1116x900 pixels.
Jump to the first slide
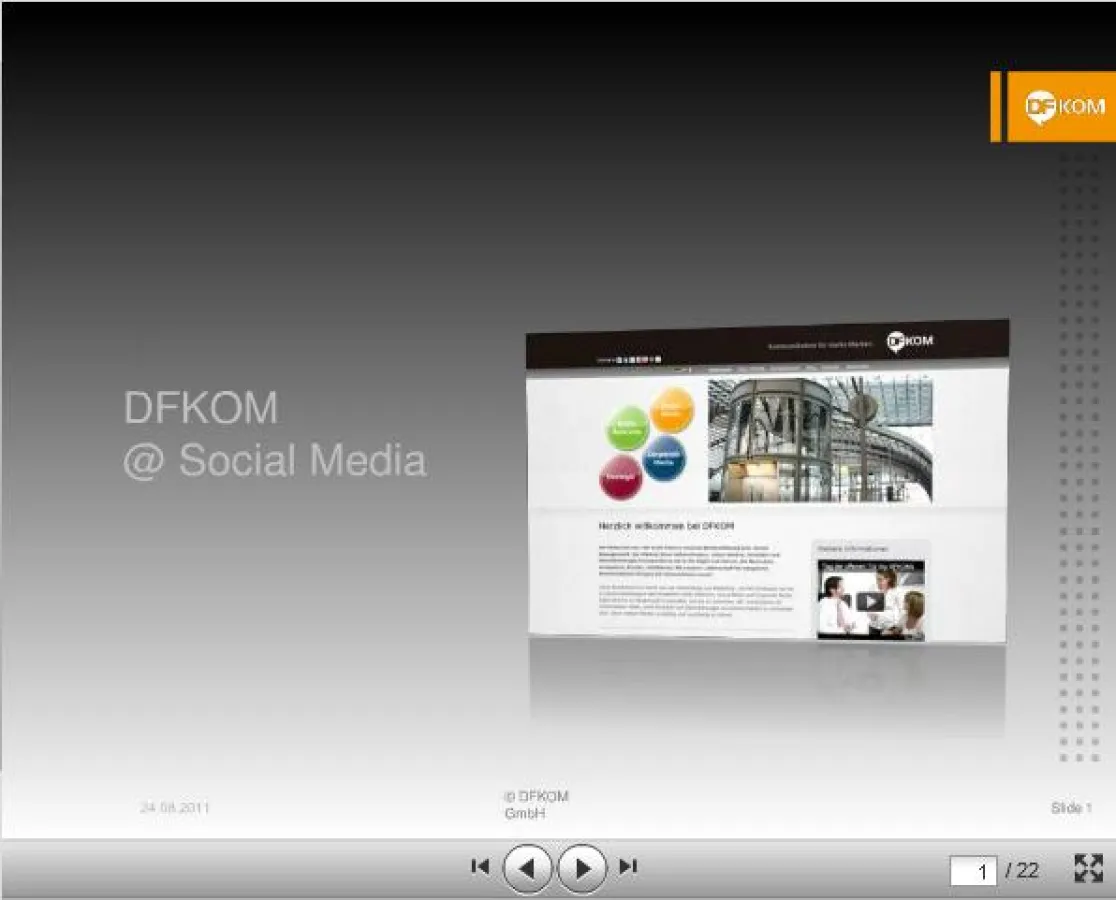(479, 866)
